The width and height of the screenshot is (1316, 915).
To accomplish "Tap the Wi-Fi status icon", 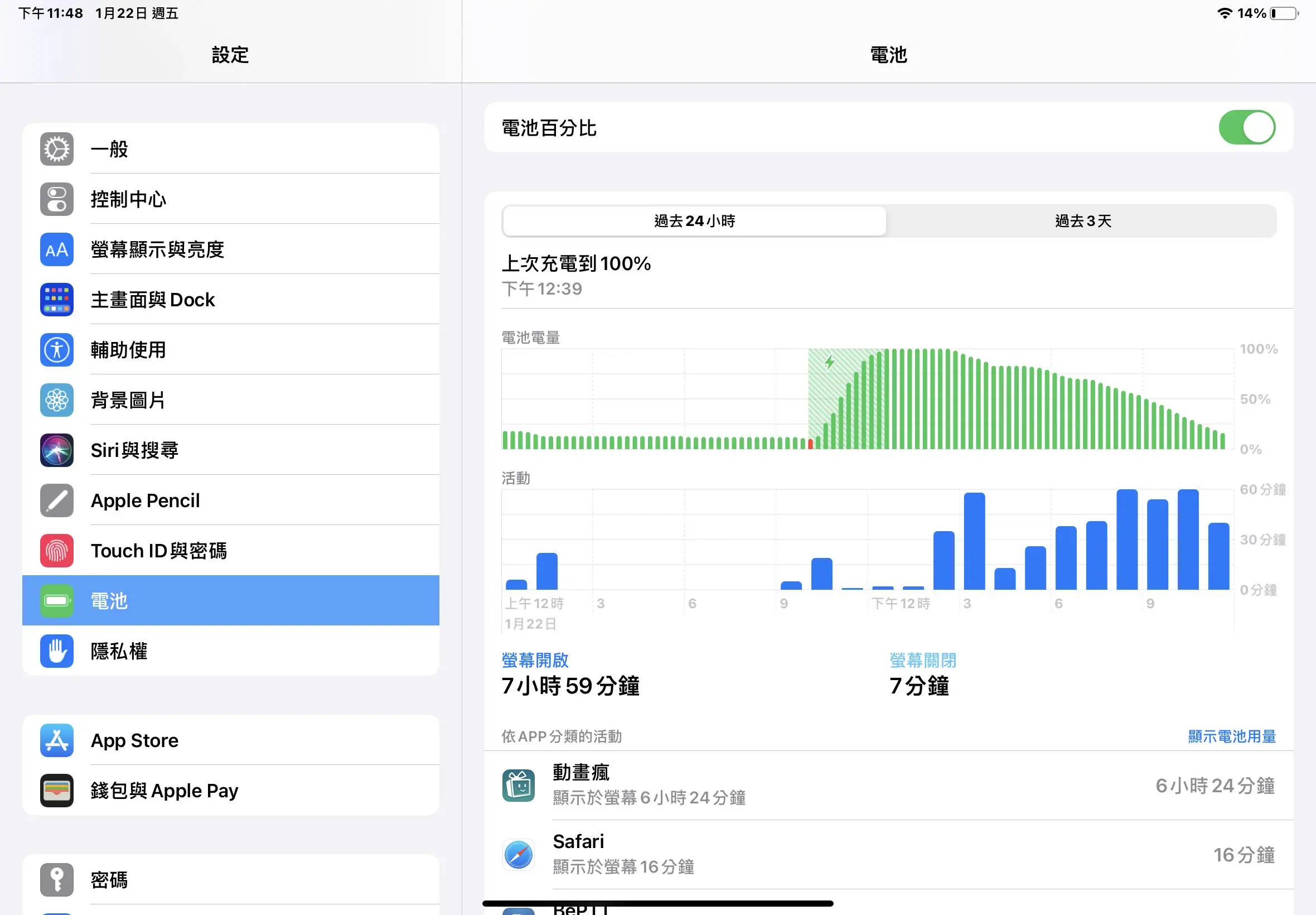I will point(1225,13).
